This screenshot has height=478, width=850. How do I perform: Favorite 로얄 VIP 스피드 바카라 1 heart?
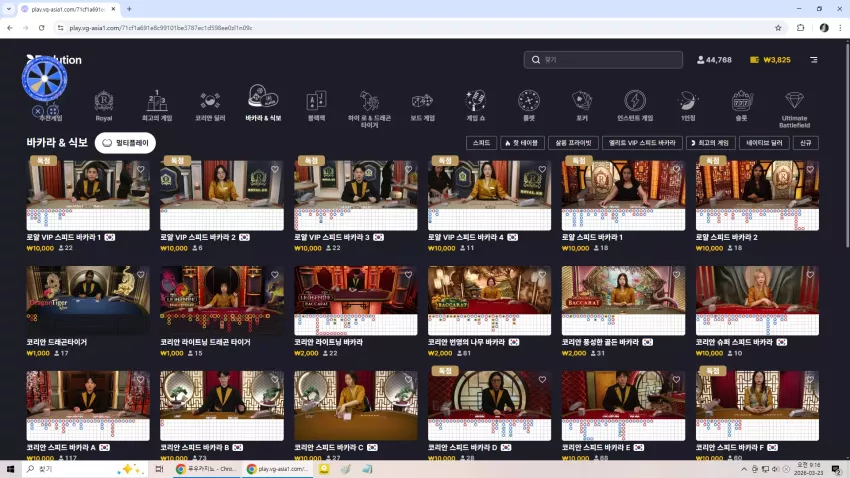tap(141, 170)
